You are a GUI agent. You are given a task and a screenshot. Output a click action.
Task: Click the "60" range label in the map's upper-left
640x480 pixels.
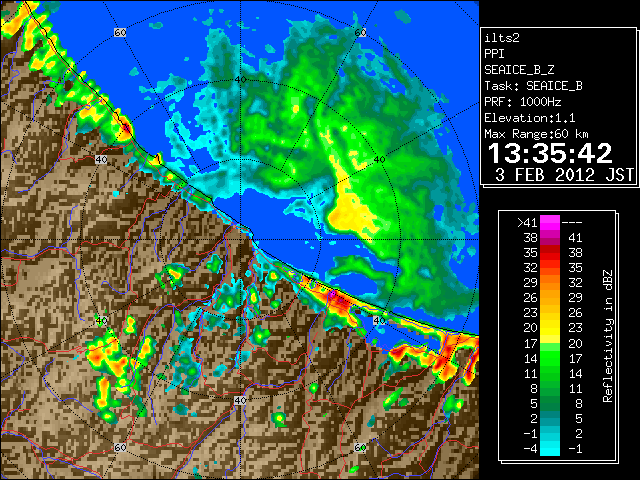tap(120, 32)
